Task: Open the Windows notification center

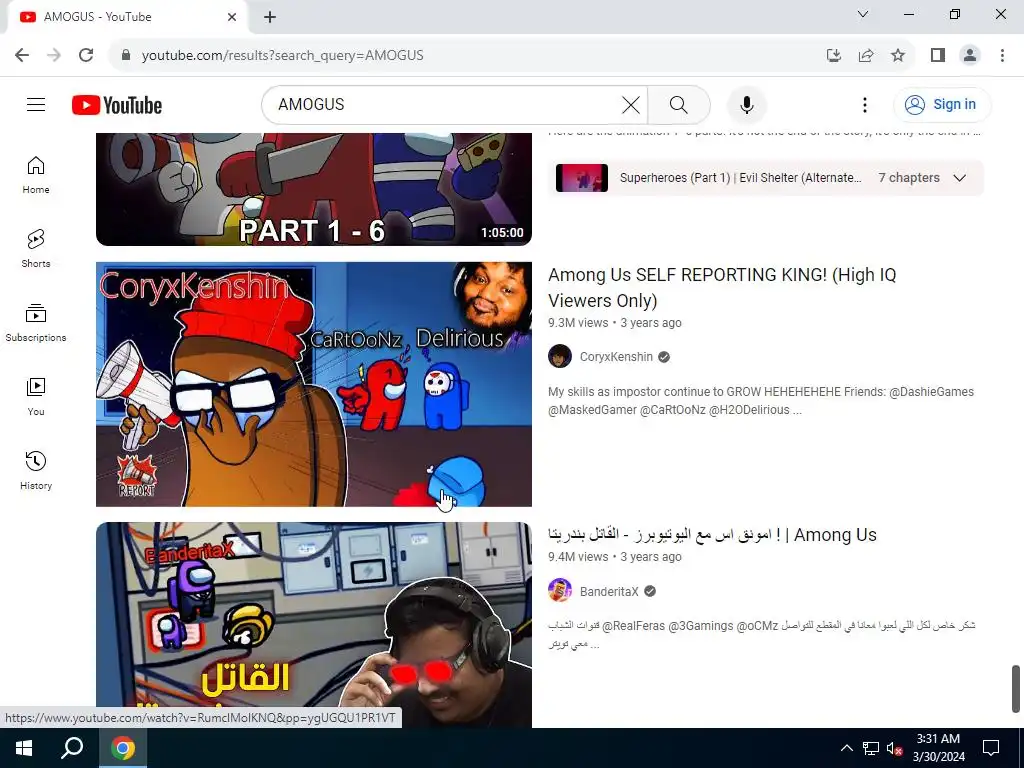Action: [991, 748]
